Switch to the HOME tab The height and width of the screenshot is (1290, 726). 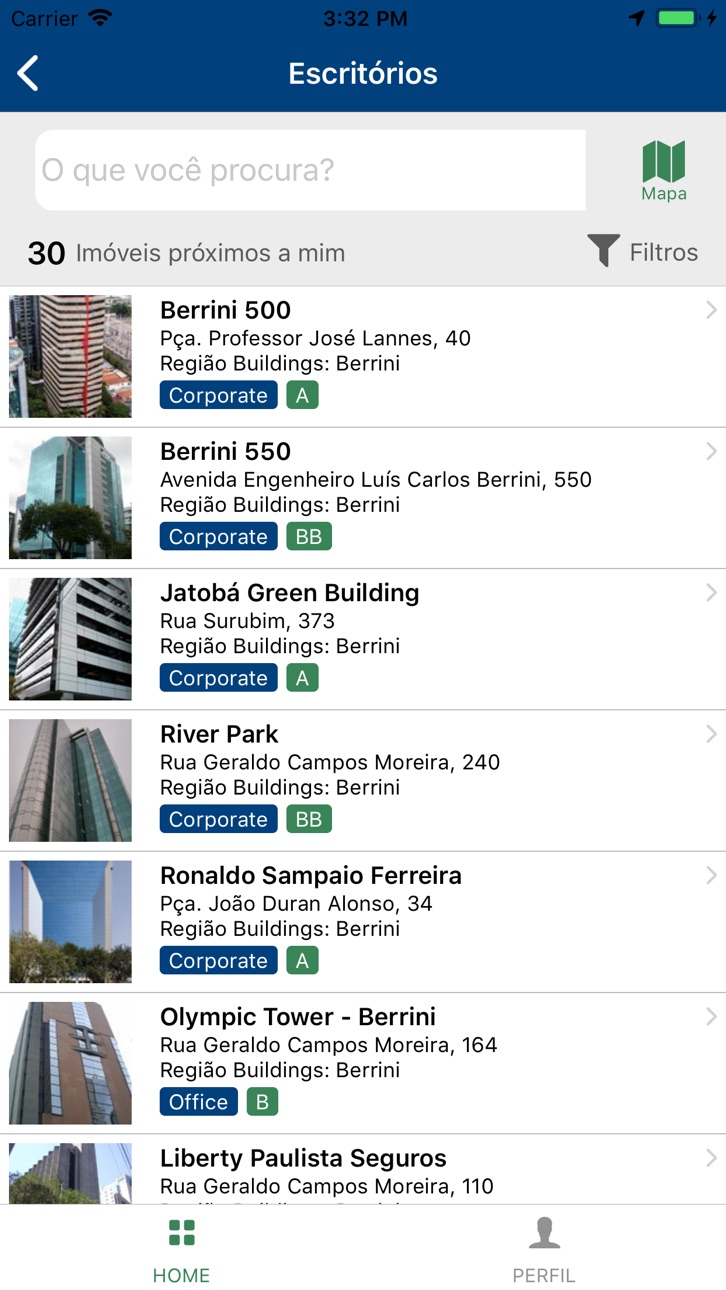pos(181,1247)
